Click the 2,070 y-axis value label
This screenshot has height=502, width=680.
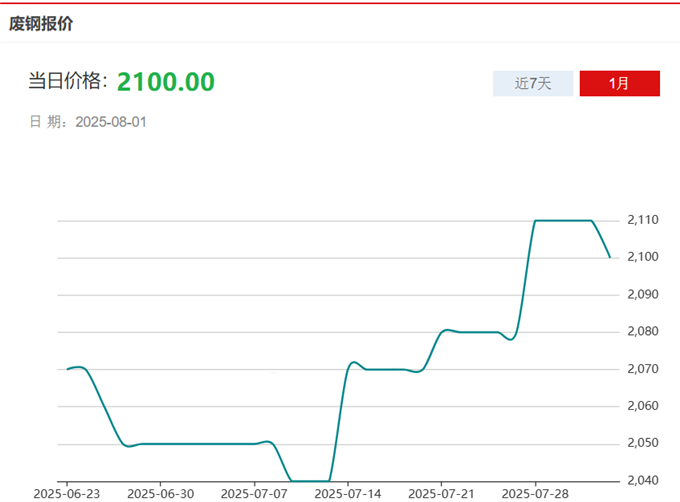[644, 369]
